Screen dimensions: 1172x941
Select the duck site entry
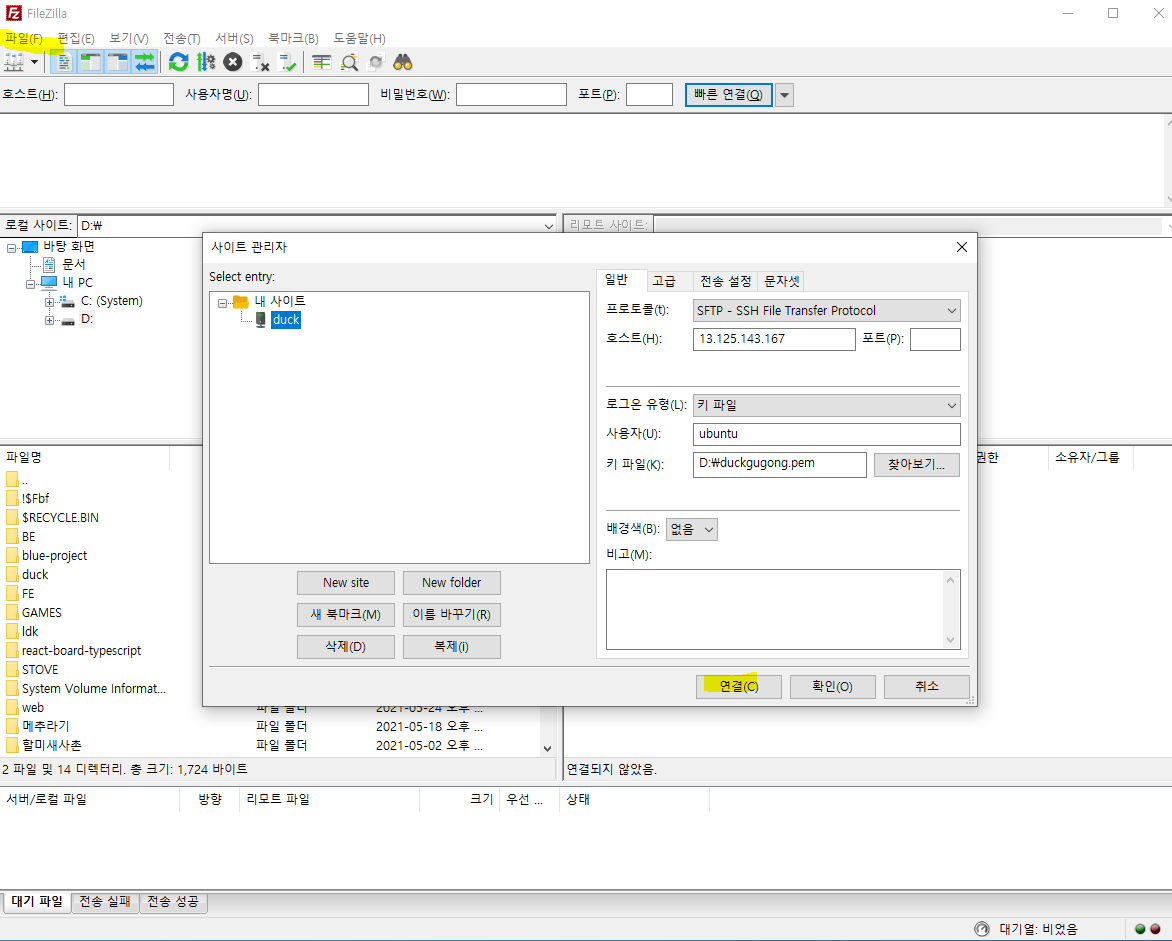coord(286,320)
